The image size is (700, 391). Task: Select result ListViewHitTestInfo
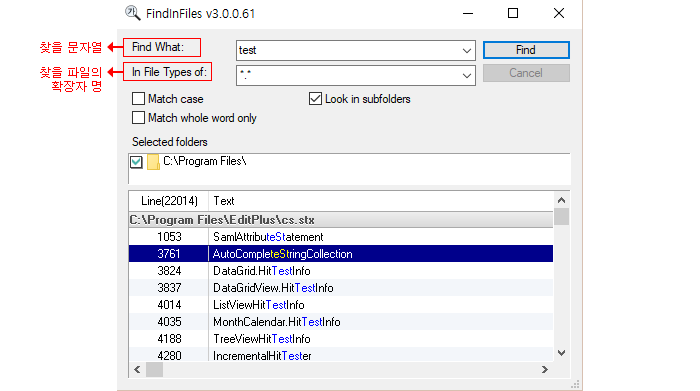pos(341,304)
